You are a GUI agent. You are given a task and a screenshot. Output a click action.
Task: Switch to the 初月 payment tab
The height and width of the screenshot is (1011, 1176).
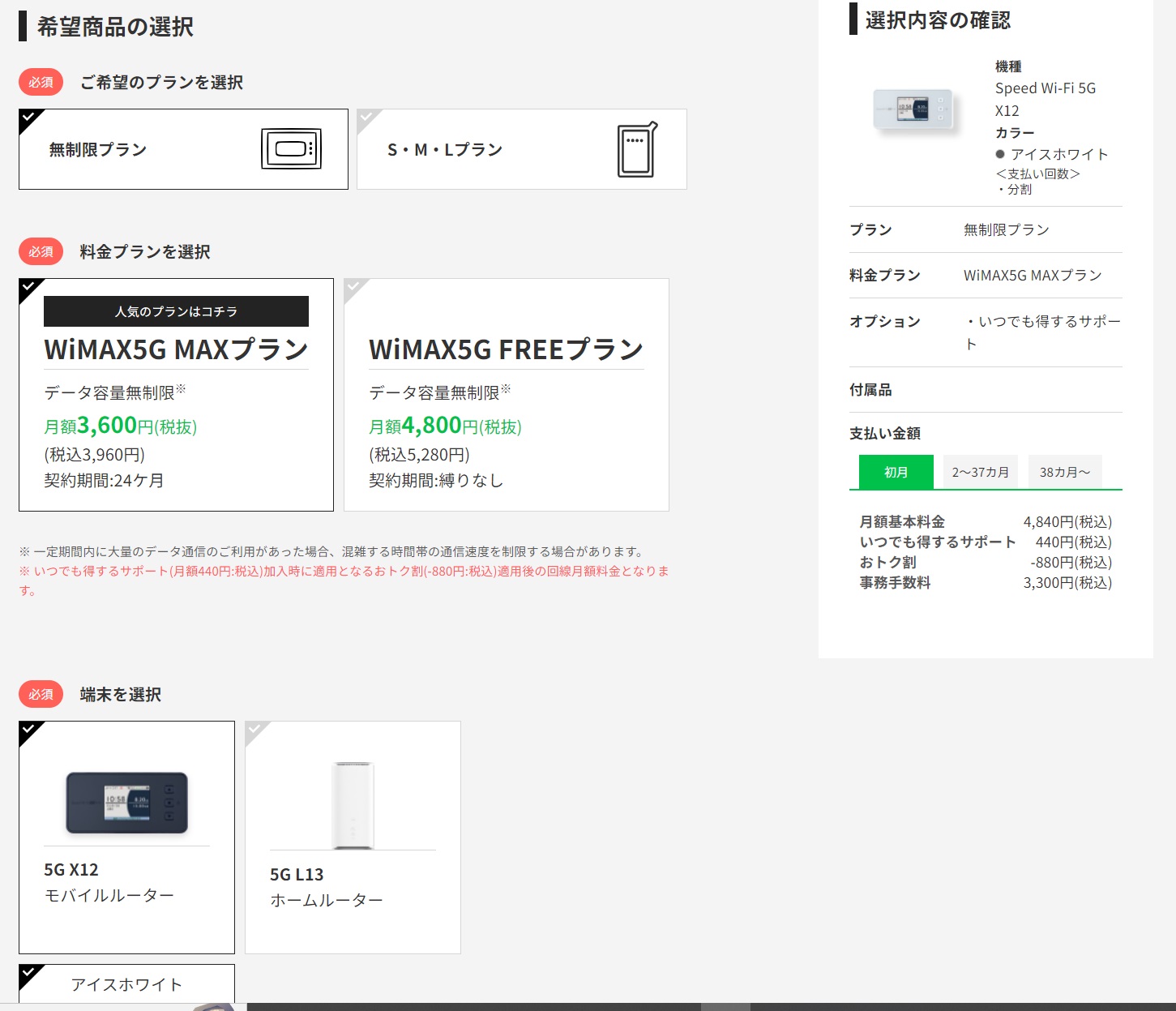coord(896,472)
